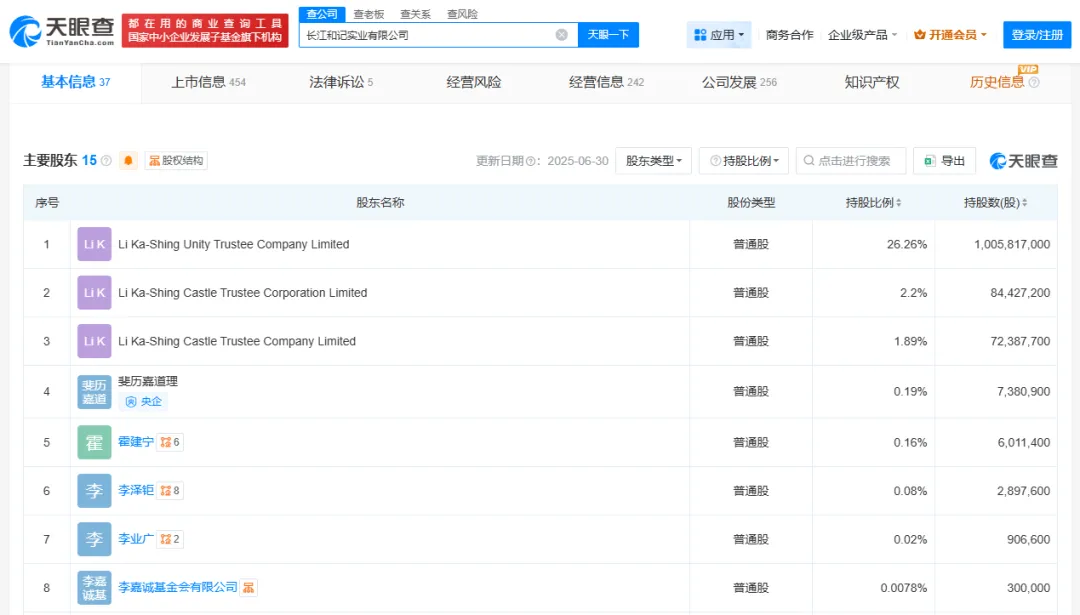Click the 点击进行搜索 shareholder search field
The image size is (1080, 615).
pos(851,160)
